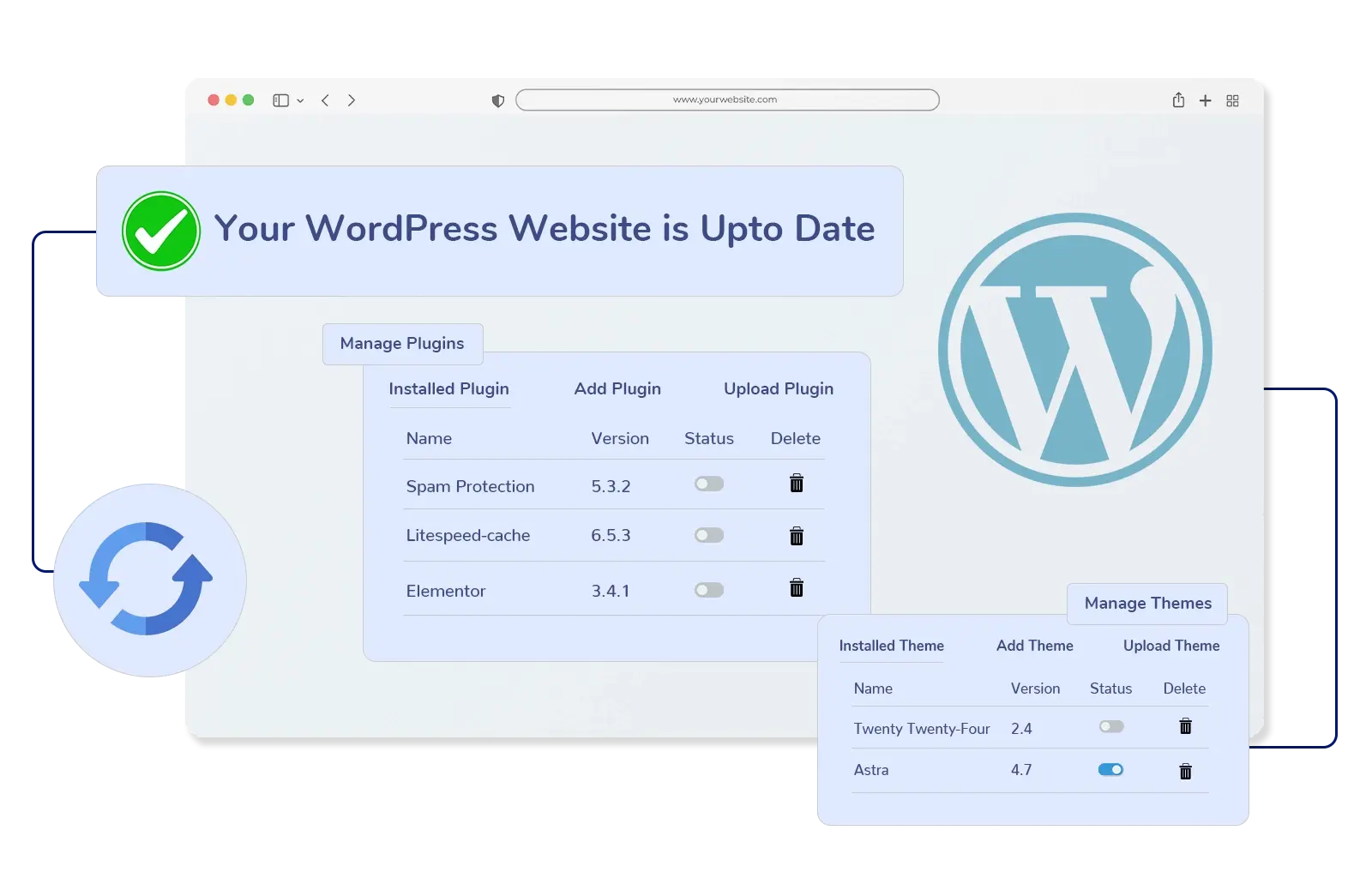The width and height of the screenshot is (1372, 878).
Task: Click the 'Elementor' plugin name
Action: 446,591
